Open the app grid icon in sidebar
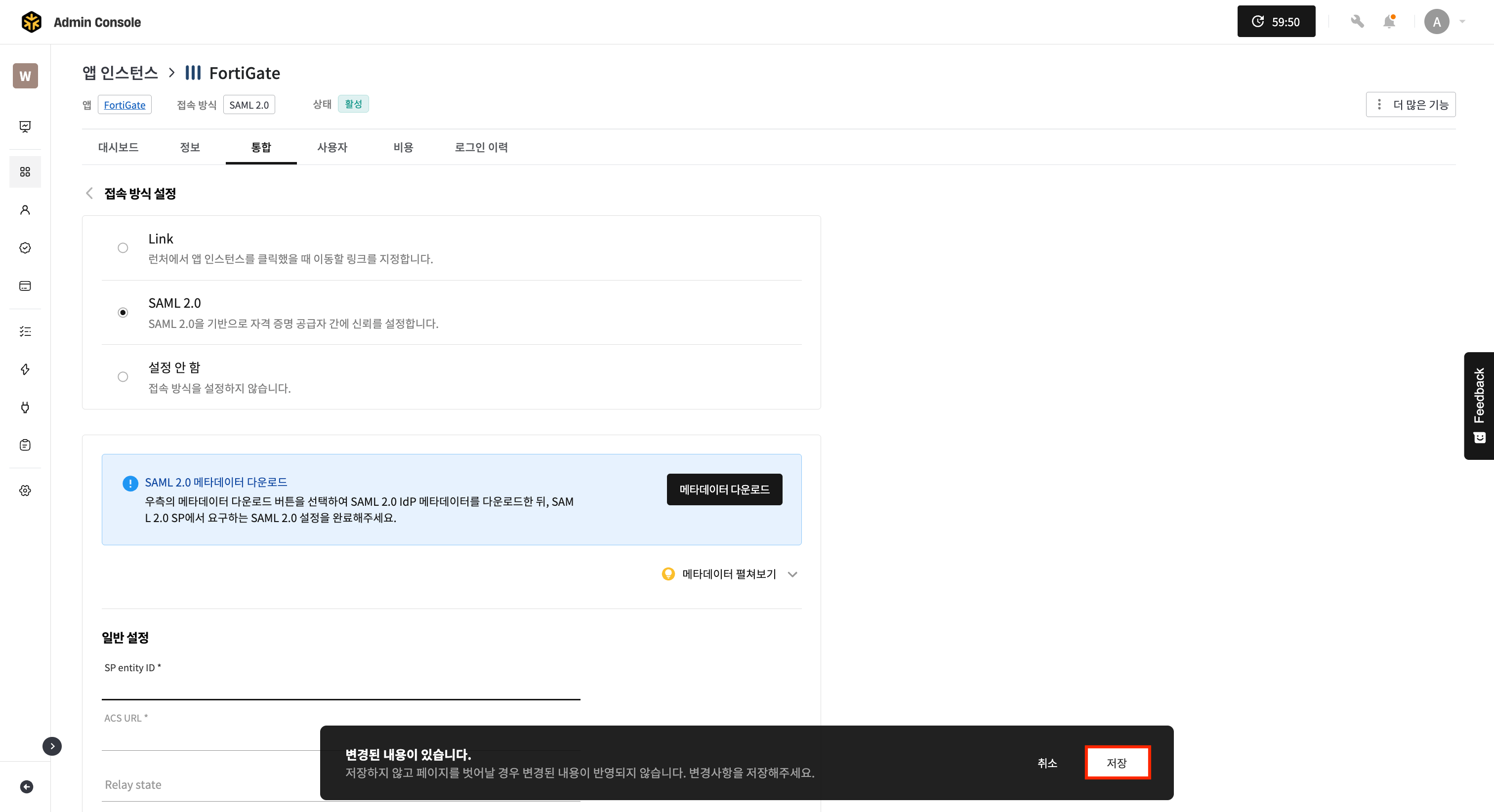This screenshot has width=1494, height=812. [x=25, y=172]
